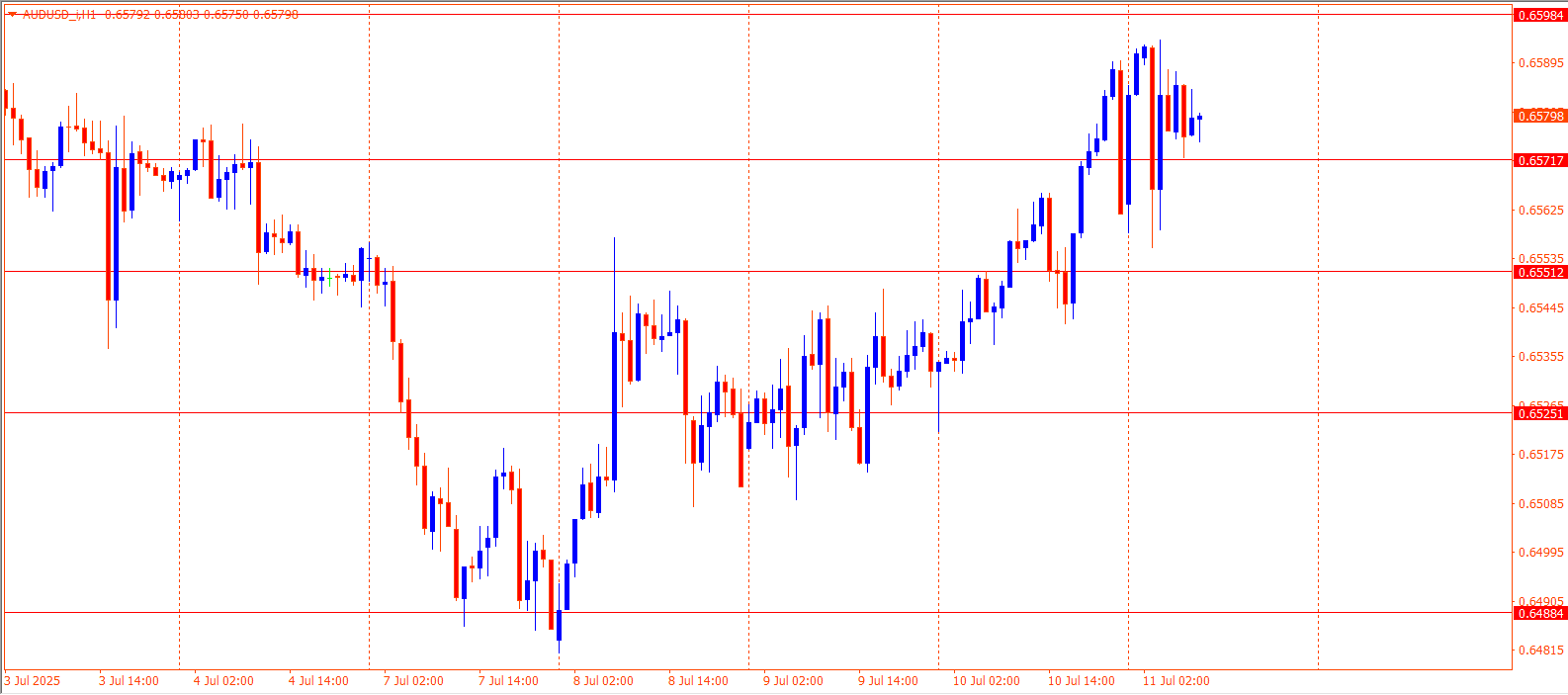Click the small triangle icon before AUDUSD_i,H1
The height and width of the screenshot is (695, 1568).
12,14
